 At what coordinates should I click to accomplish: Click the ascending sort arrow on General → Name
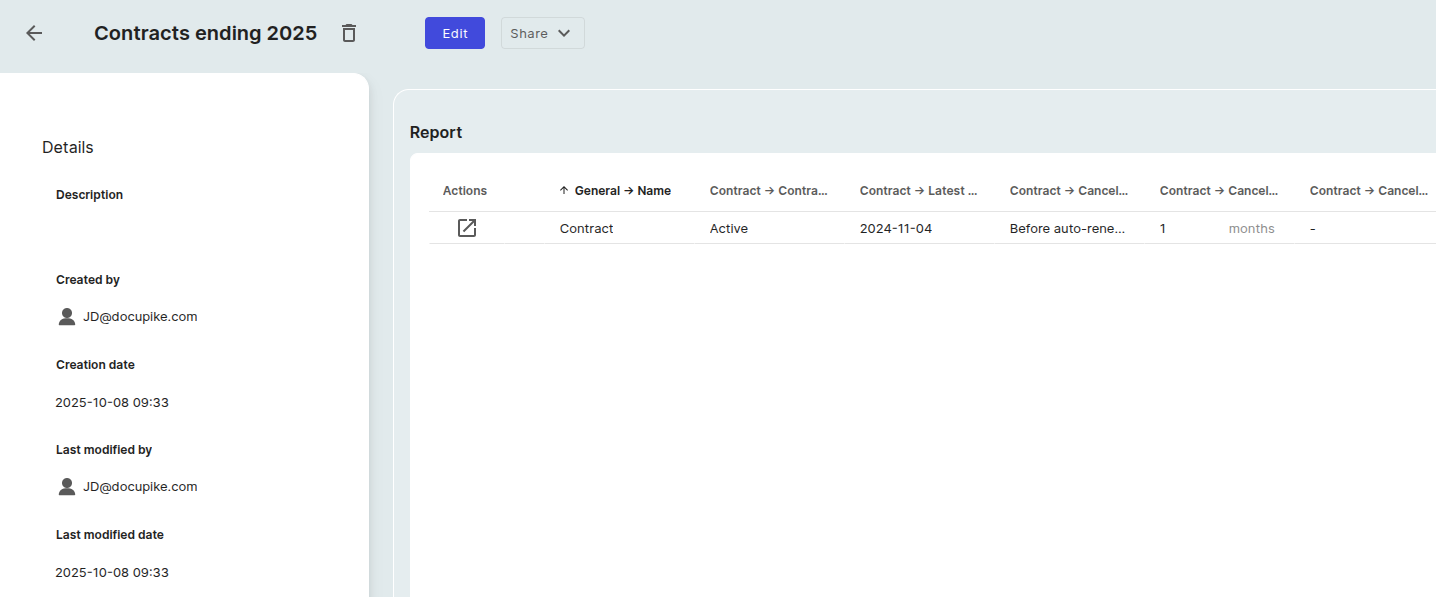(563, 190)
